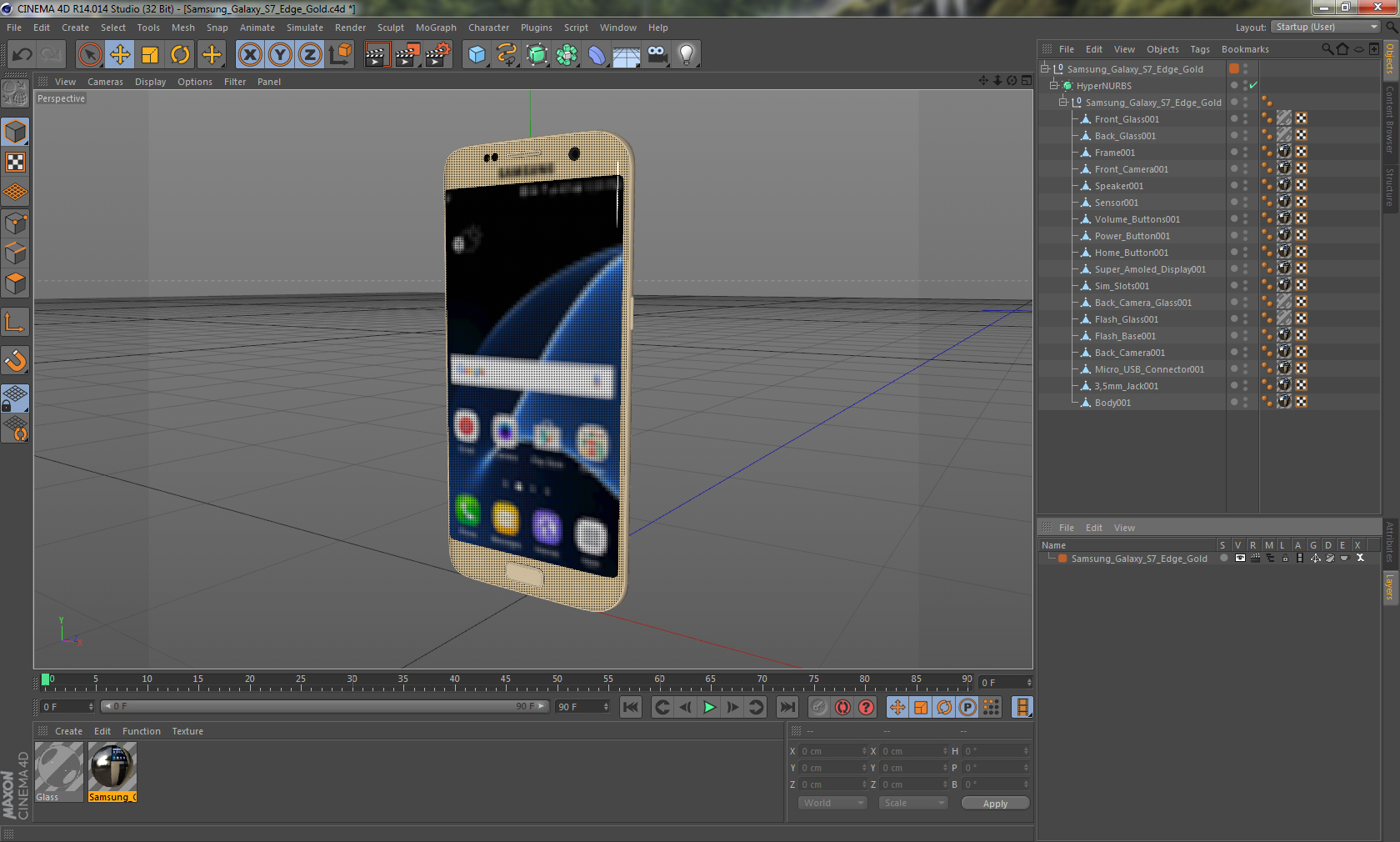The image size is (1400, 842).
Task: Enable the Axis tool
Action: coord(15,323)
